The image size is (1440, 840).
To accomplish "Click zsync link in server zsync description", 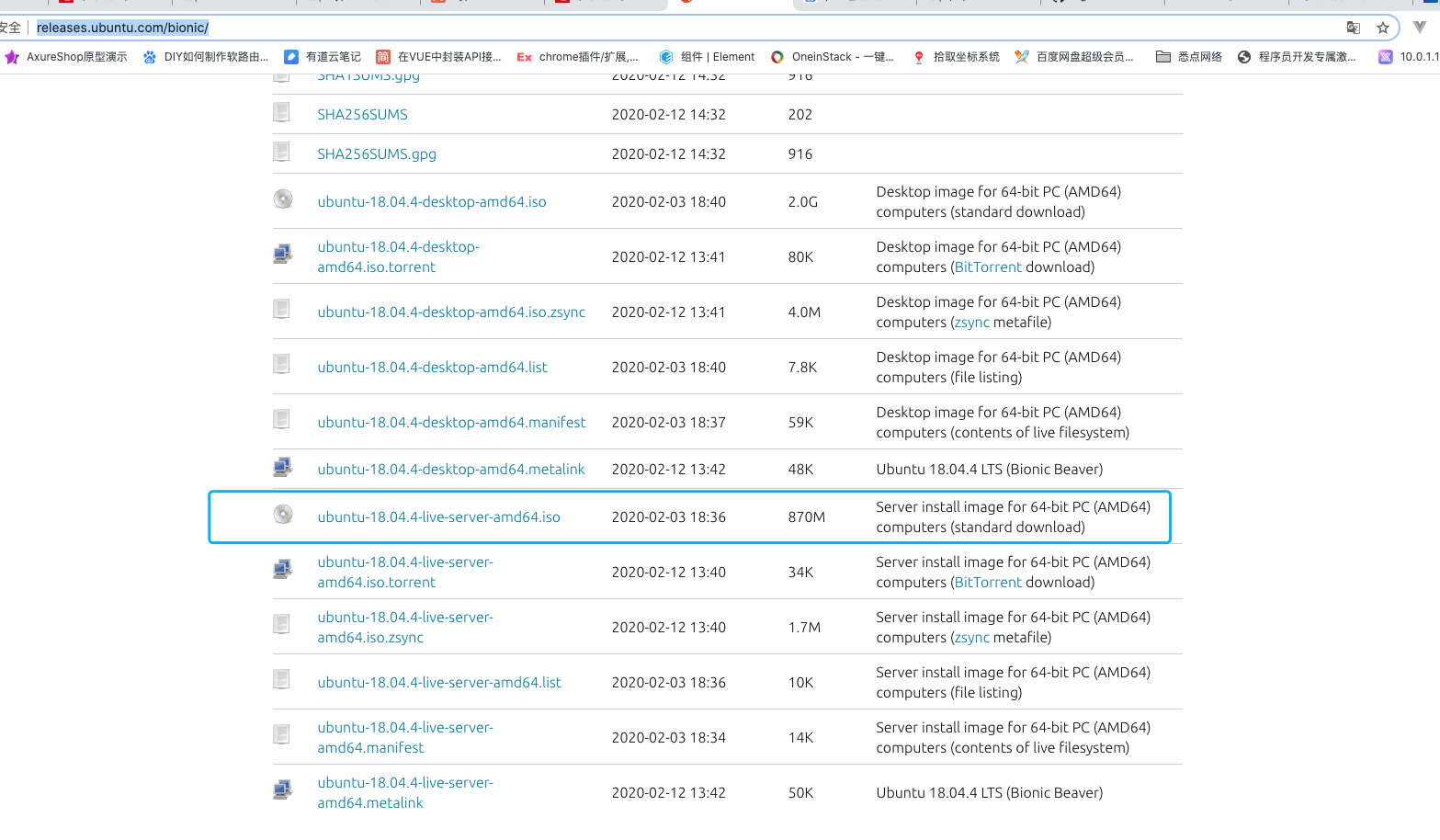I will click(x=972, y=638).
